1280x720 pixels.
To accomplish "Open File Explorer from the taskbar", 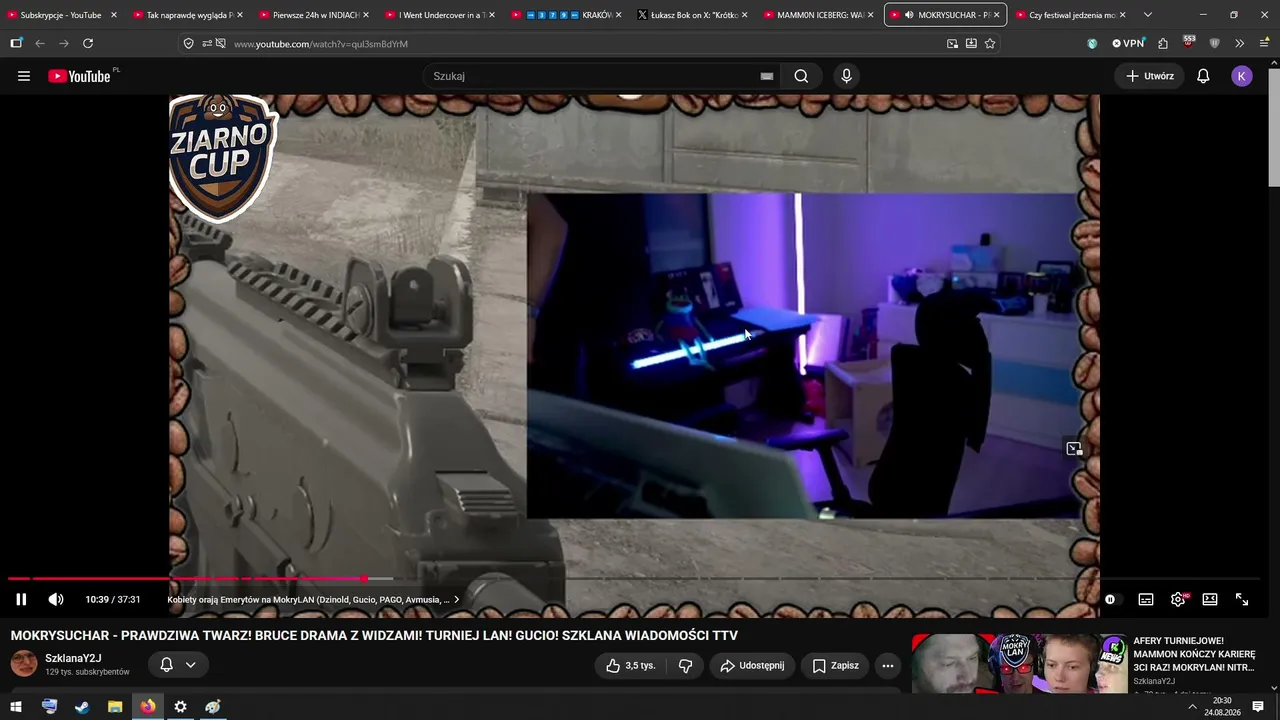I will [115, 707].
